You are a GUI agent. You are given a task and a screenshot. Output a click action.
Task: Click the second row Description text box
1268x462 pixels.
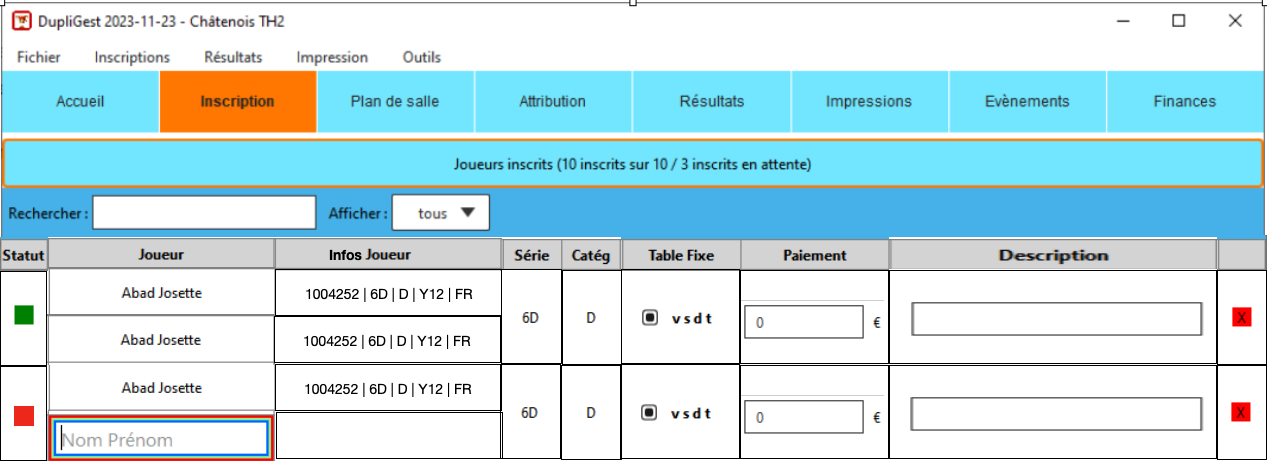[x=1056, y=414]
